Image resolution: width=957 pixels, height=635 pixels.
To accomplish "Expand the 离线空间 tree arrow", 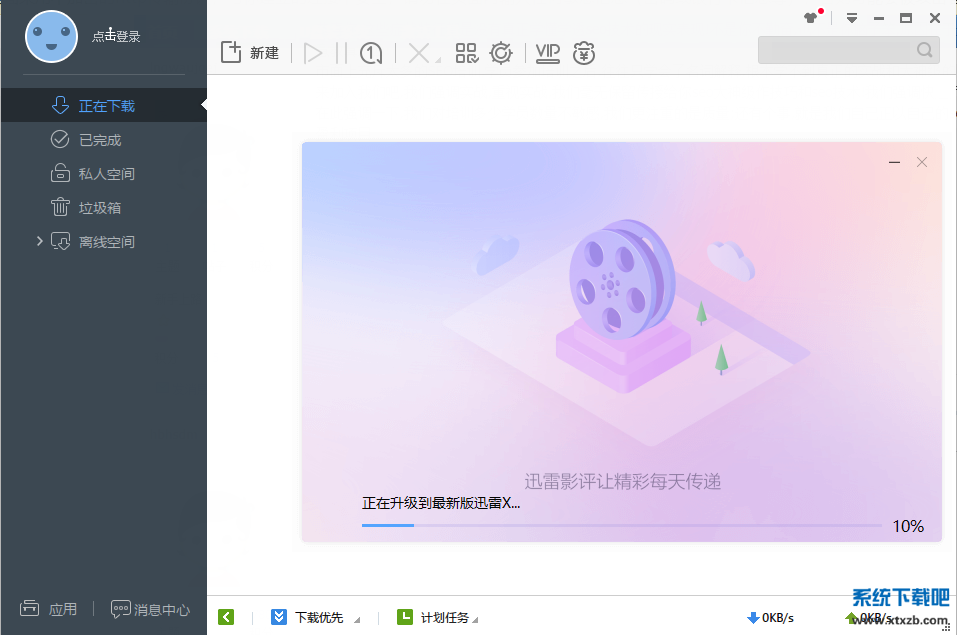I will (39, 241).
